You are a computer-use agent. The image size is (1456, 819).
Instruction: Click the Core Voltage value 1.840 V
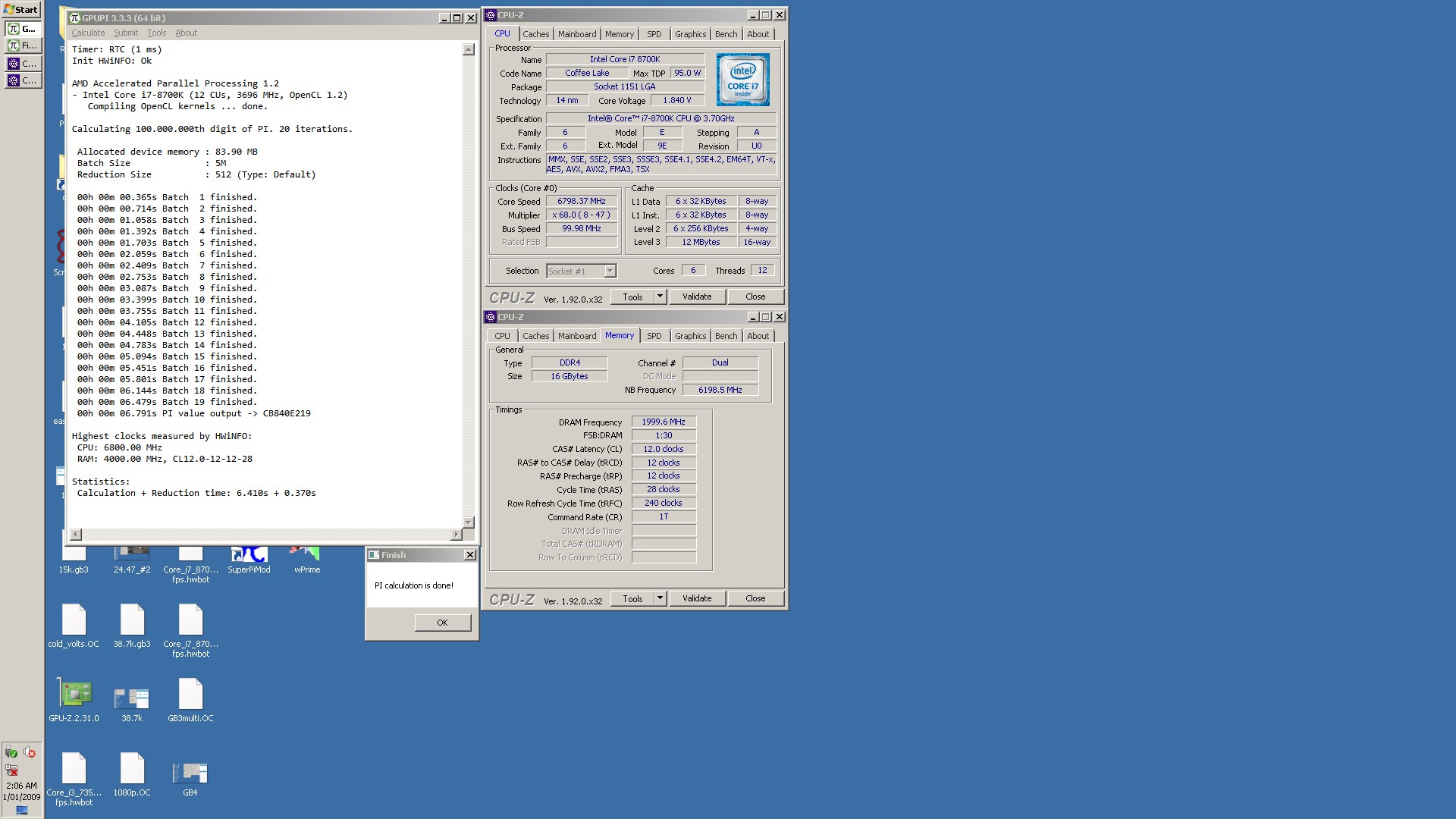[x=677, y=100]
